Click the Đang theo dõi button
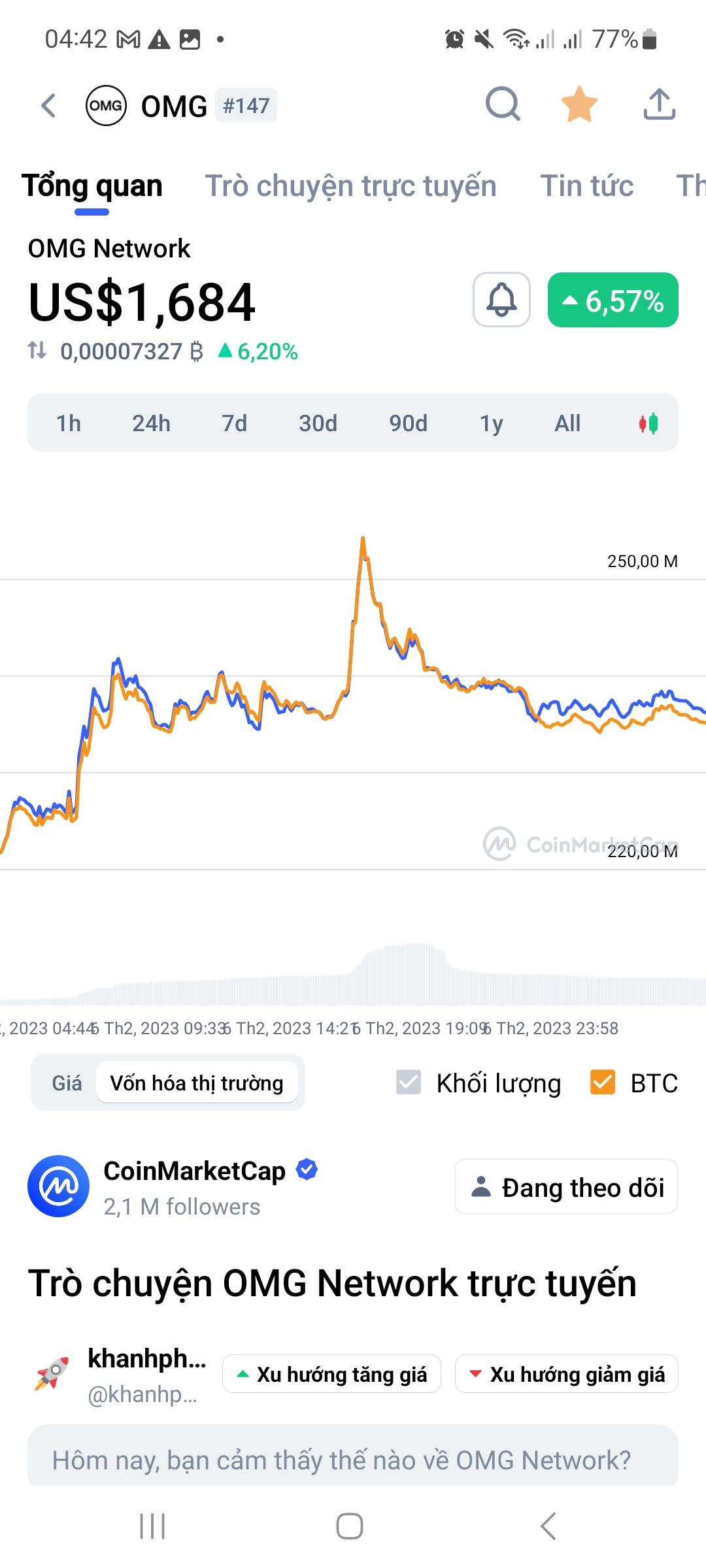 (x=566, y=1187)
